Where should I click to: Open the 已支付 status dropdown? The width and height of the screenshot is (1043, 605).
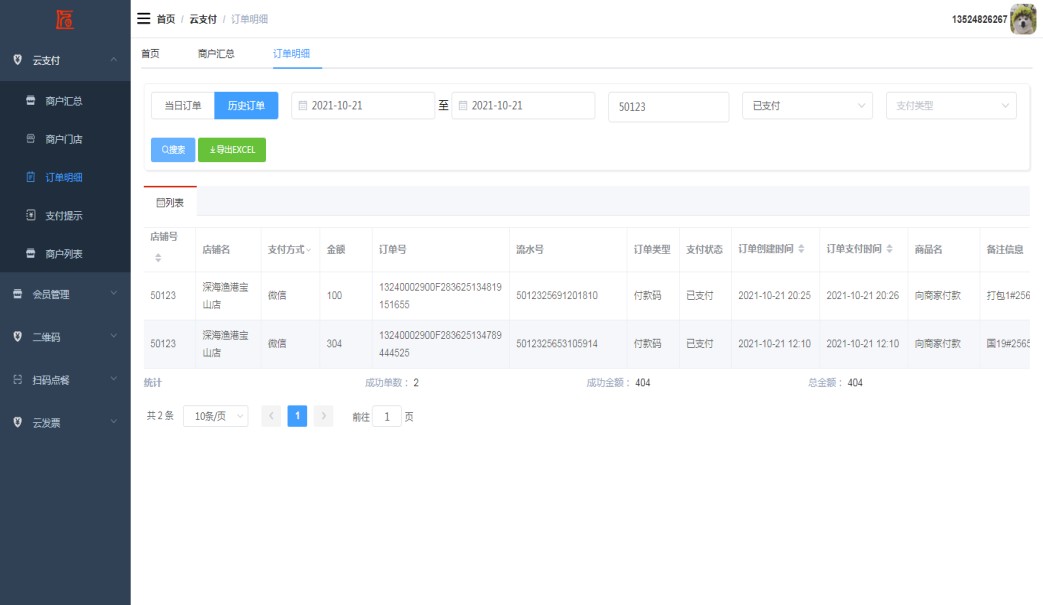[x=809, y=106]
